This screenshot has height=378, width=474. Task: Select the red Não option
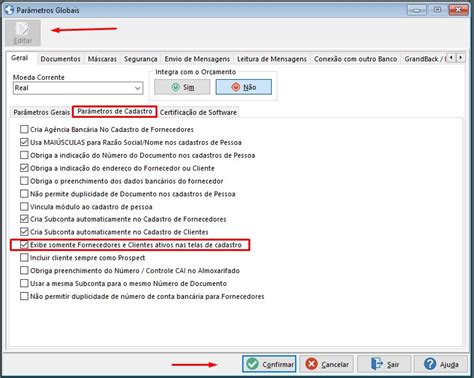(244, 87)
